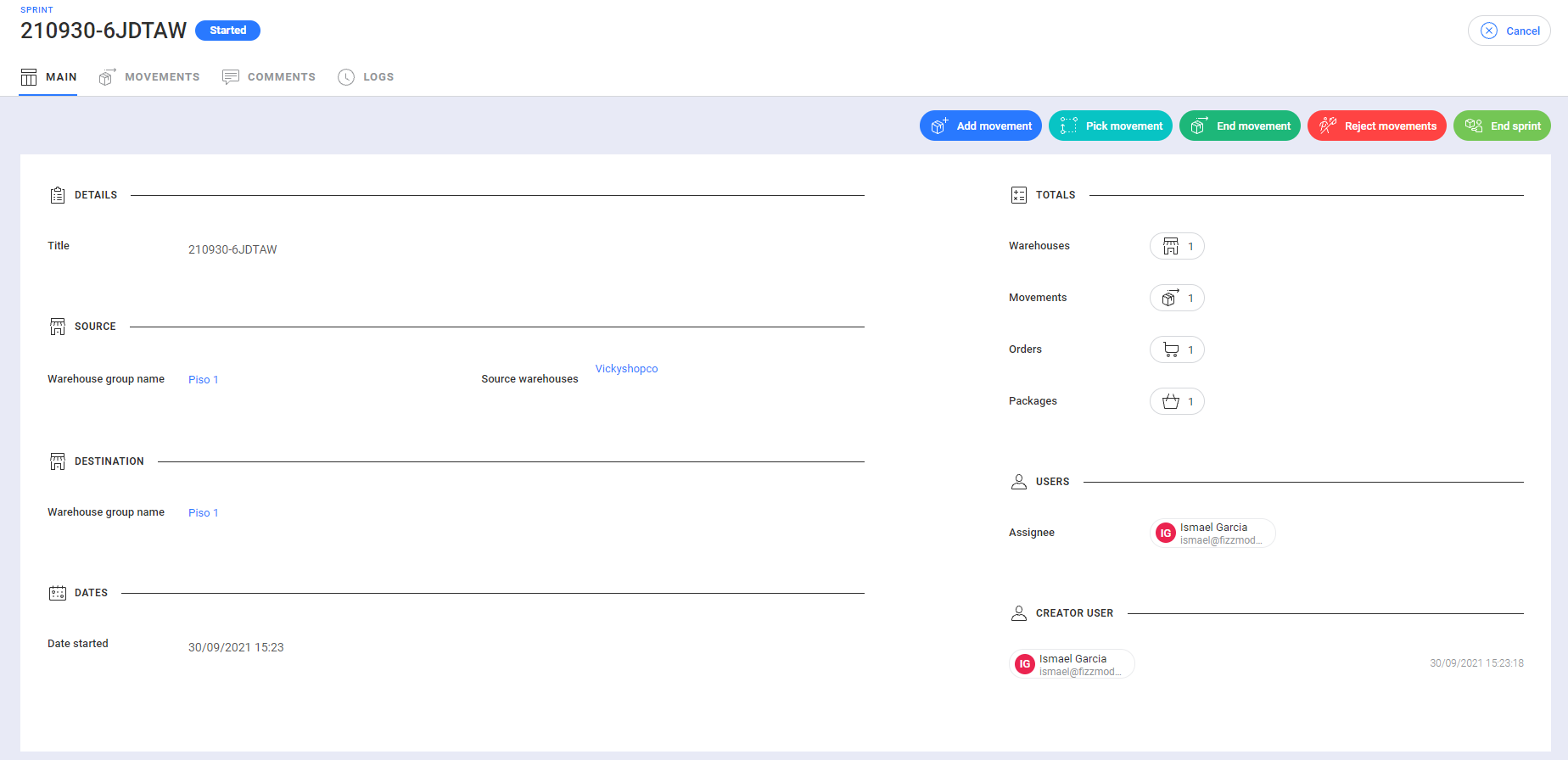Click the End movement box icon
Viewport: 1568px width, 760px height.
(x=1199, y=126)
